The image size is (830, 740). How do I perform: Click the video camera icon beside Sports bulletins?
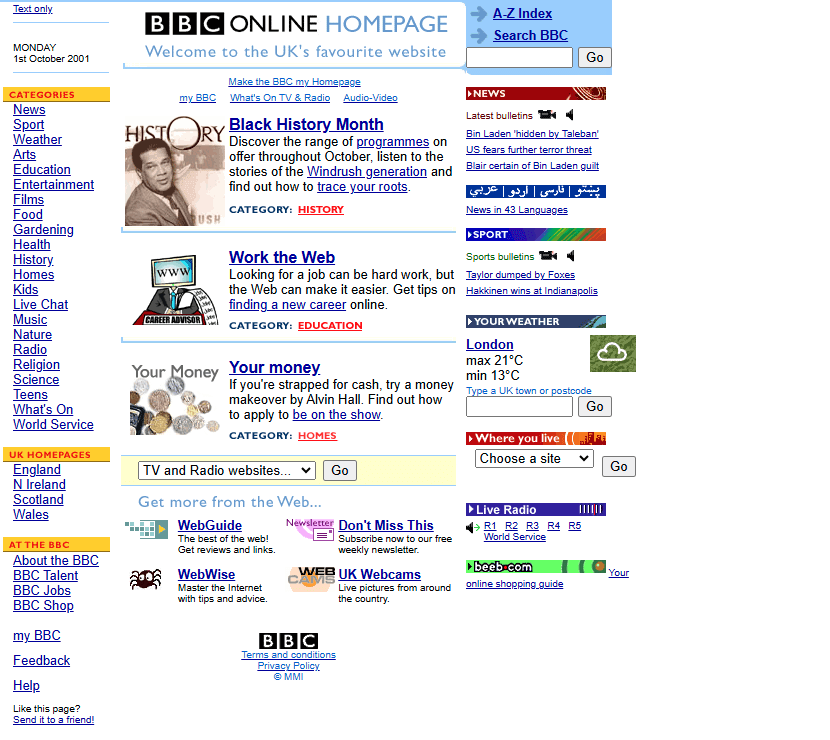pyautogui.click(x=548, y=256)
